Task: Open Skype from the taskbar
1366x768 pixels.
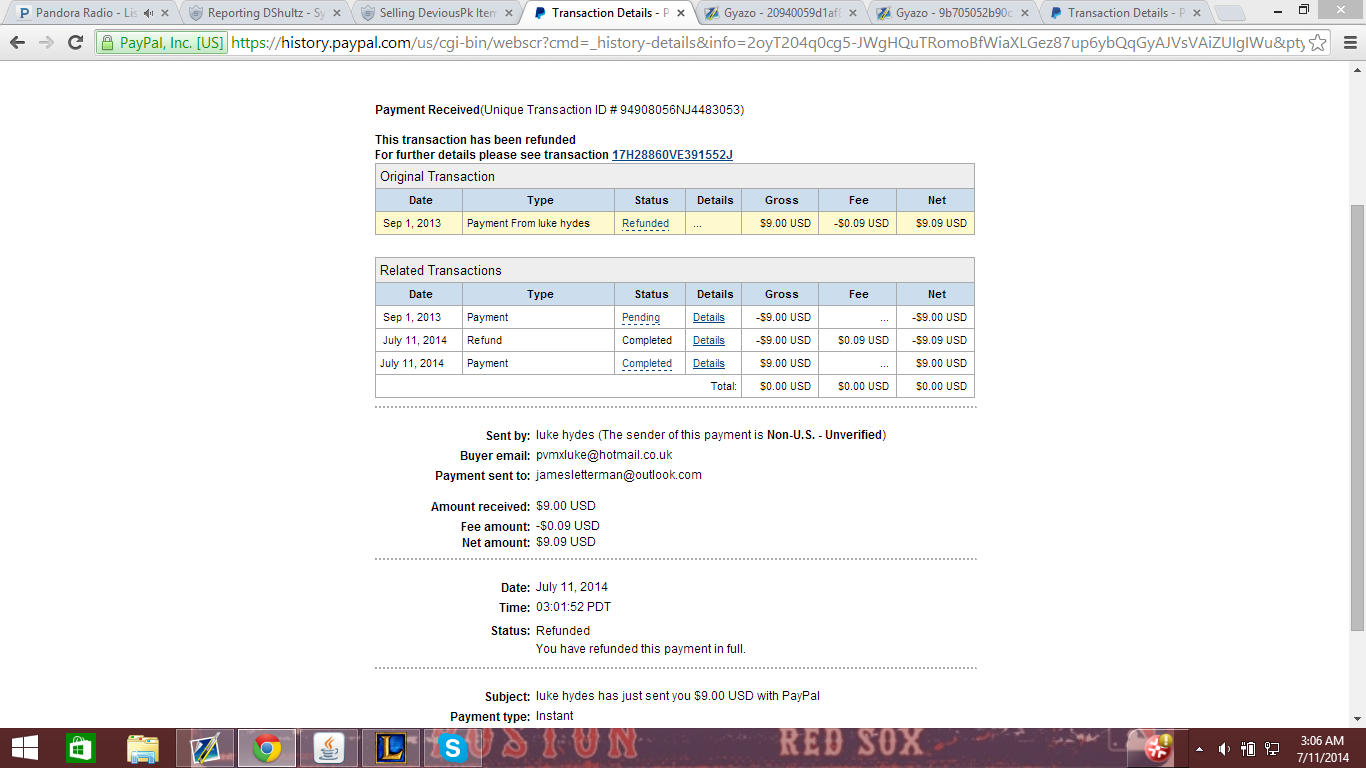Action: 453,747
